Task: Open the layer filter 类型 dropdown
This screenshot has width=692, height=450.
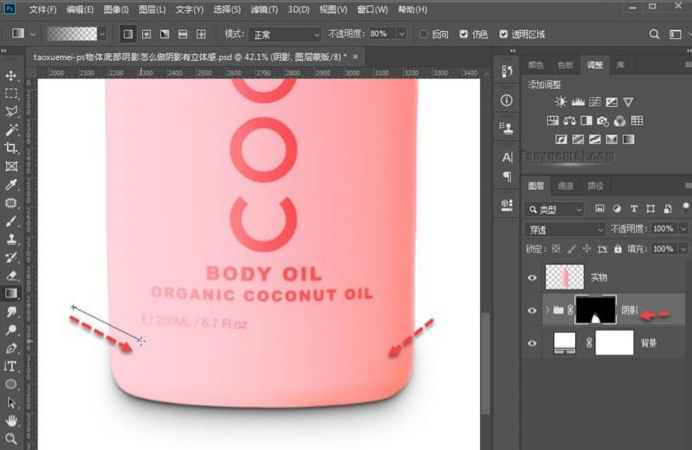Action: [555, 210]
